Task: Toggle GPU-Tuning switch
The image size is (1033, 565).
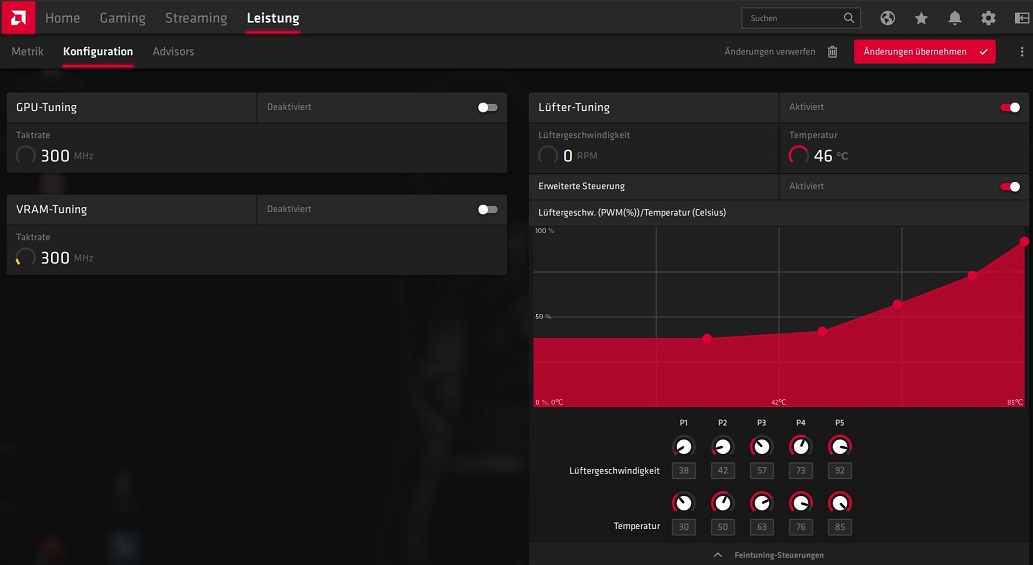Action: pyautogui.click(x=488, y=107)
